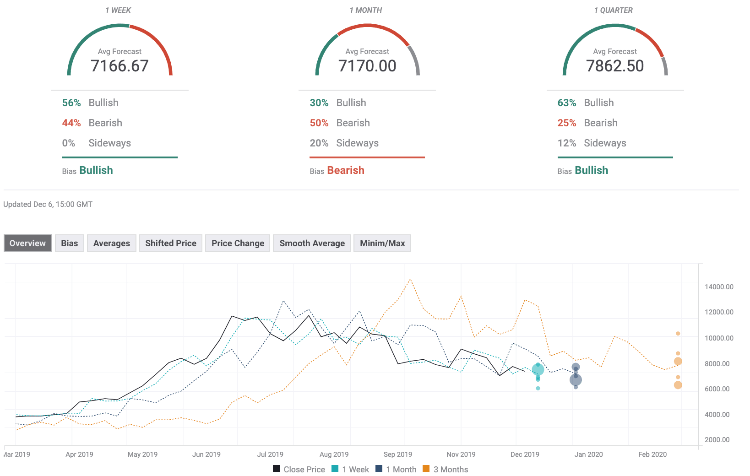Click the large teal 1 Week forecast bubble
Image resolution: width=750 pixels, height=476 pixels.
pyautogui.click(x=539, y=371)
